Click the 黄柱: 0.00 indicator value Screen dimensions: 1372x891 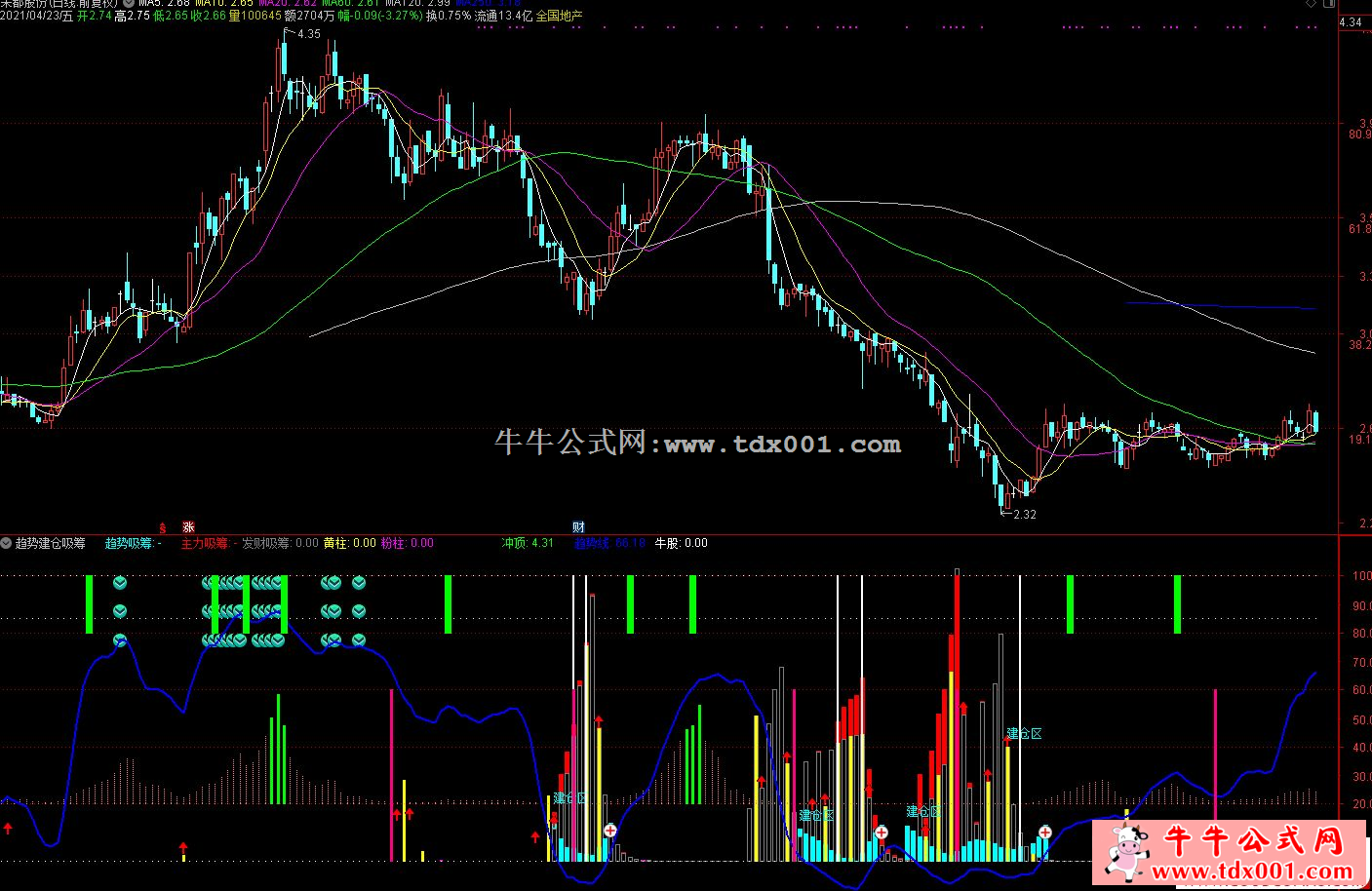(x=349, y=543)
